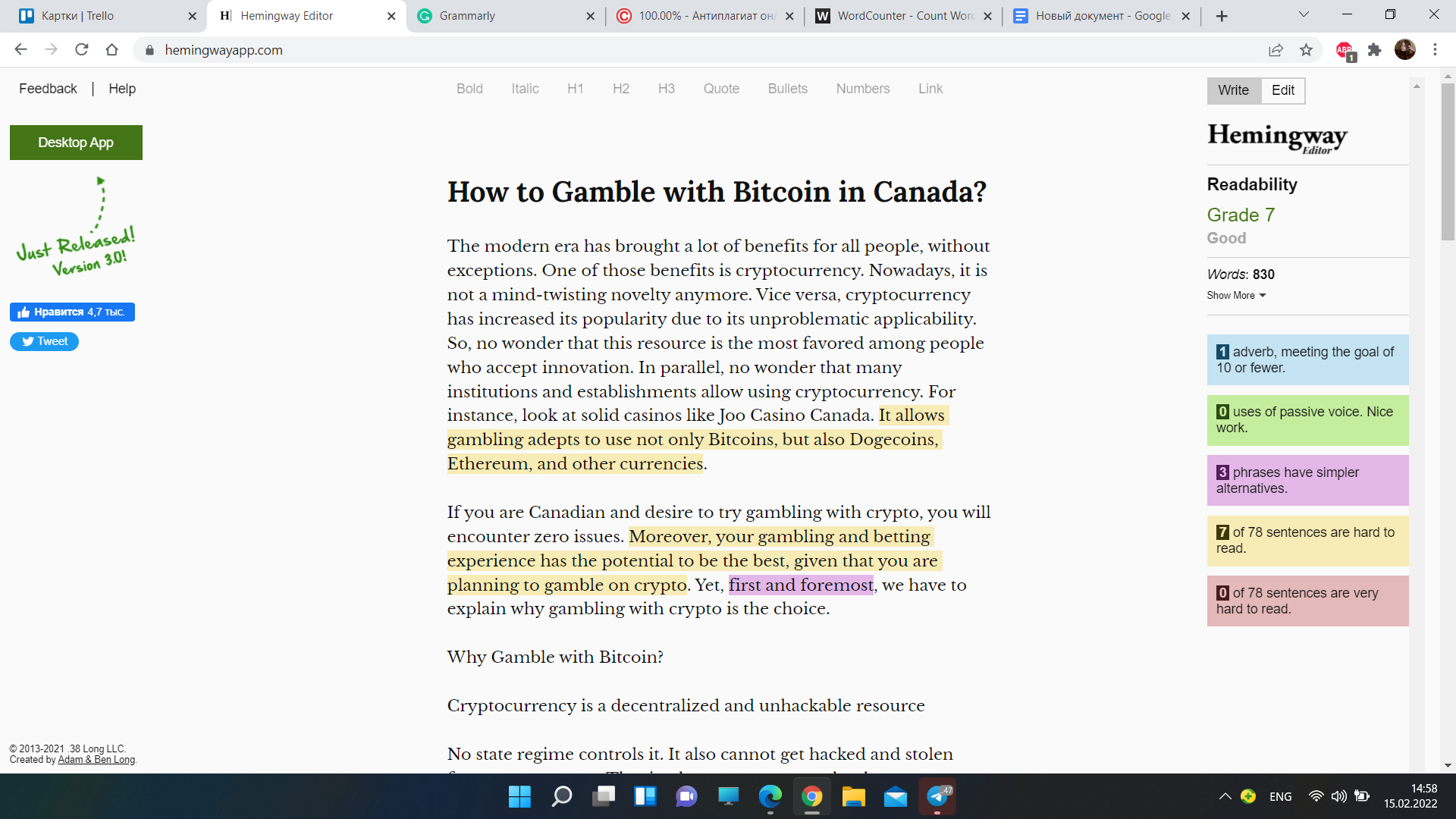Click the yellow hard to read card
Screen dimensions: 1456x819
point(1307,541)
